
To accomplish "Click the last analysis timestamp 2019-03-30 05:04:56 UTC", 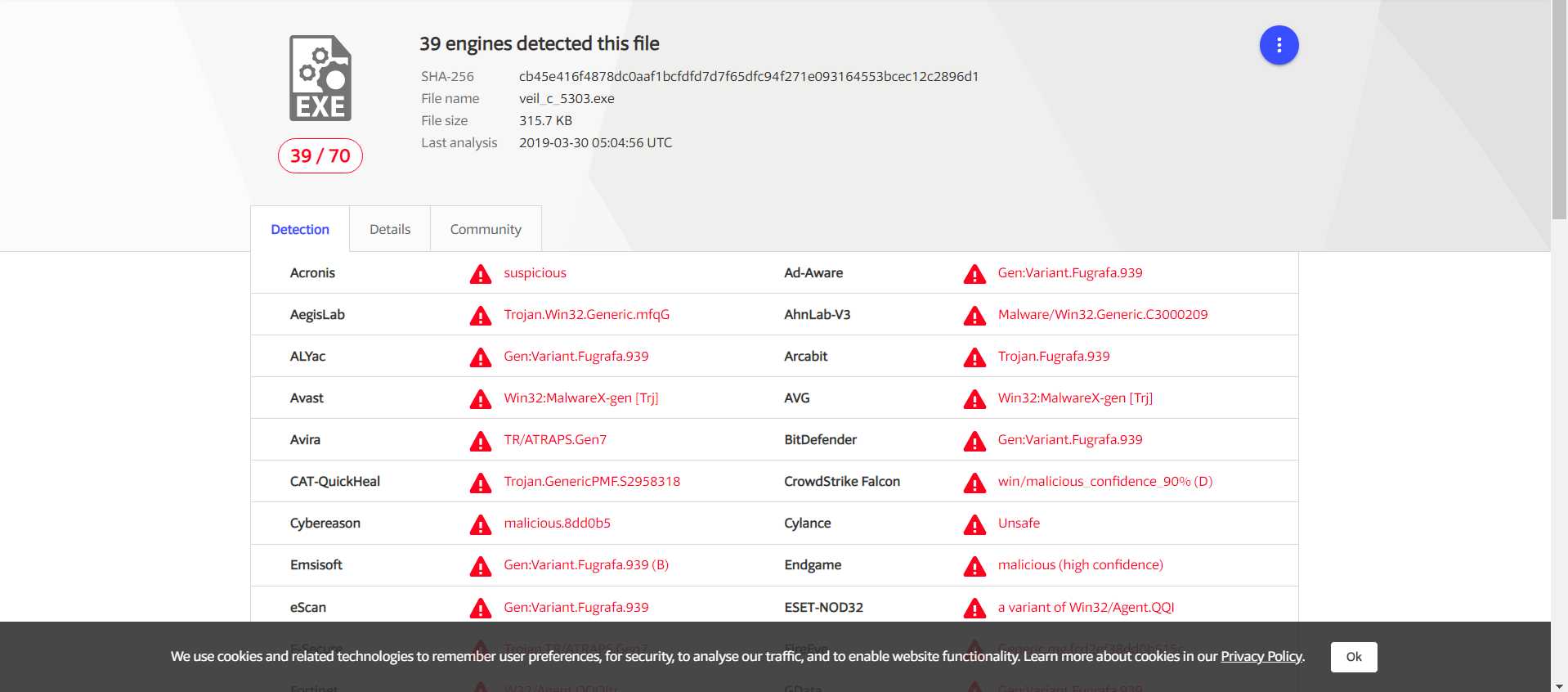I will click(x=595, y=142).
